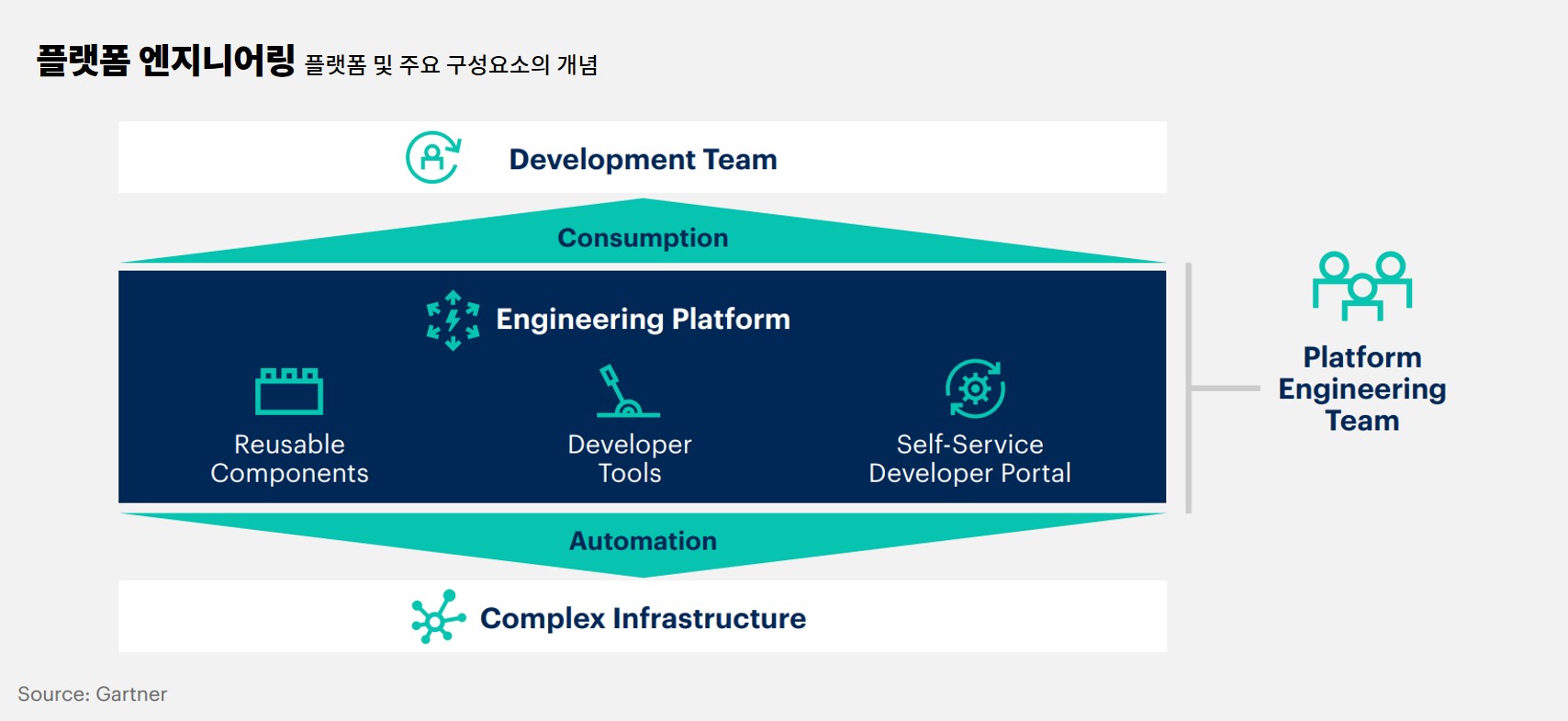Image resolution: width=1568 pixels, height=721 pixels.
Task: Click the "Platform Engineering Team" label
Action: pos(1362,389)
